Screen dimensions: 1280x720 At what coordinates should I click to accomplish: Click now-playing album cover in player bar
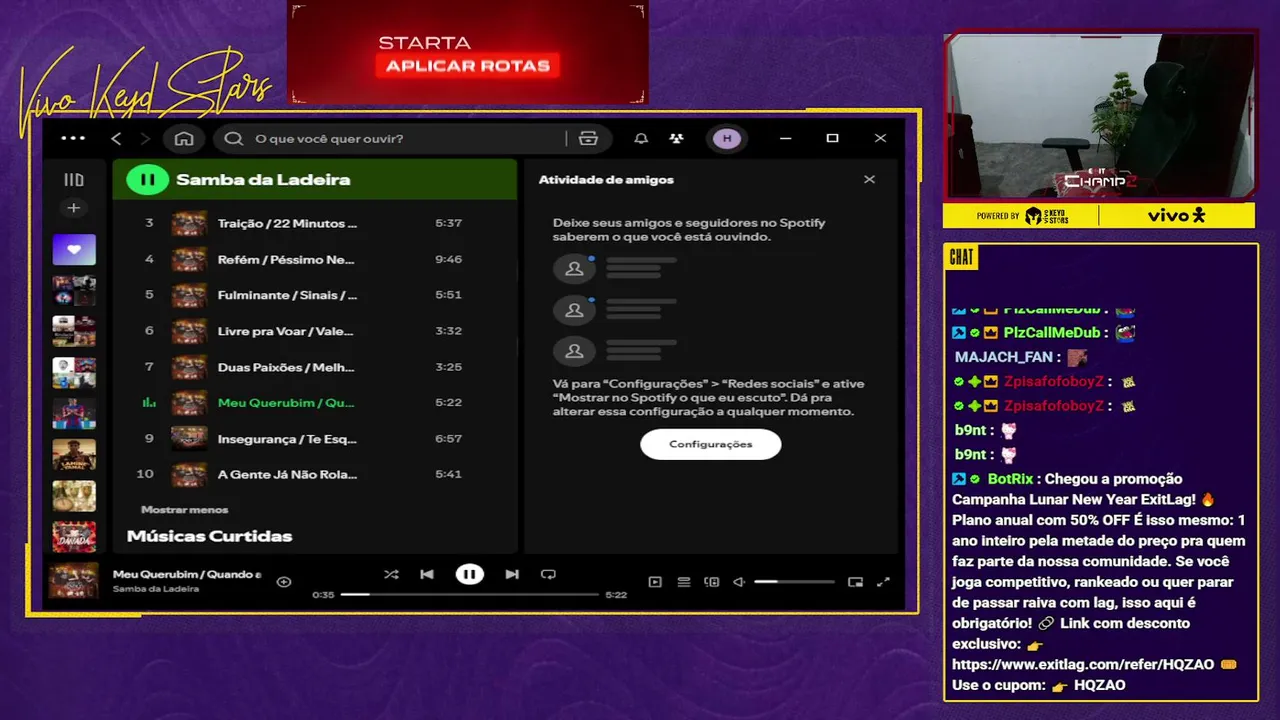point(74,580)
